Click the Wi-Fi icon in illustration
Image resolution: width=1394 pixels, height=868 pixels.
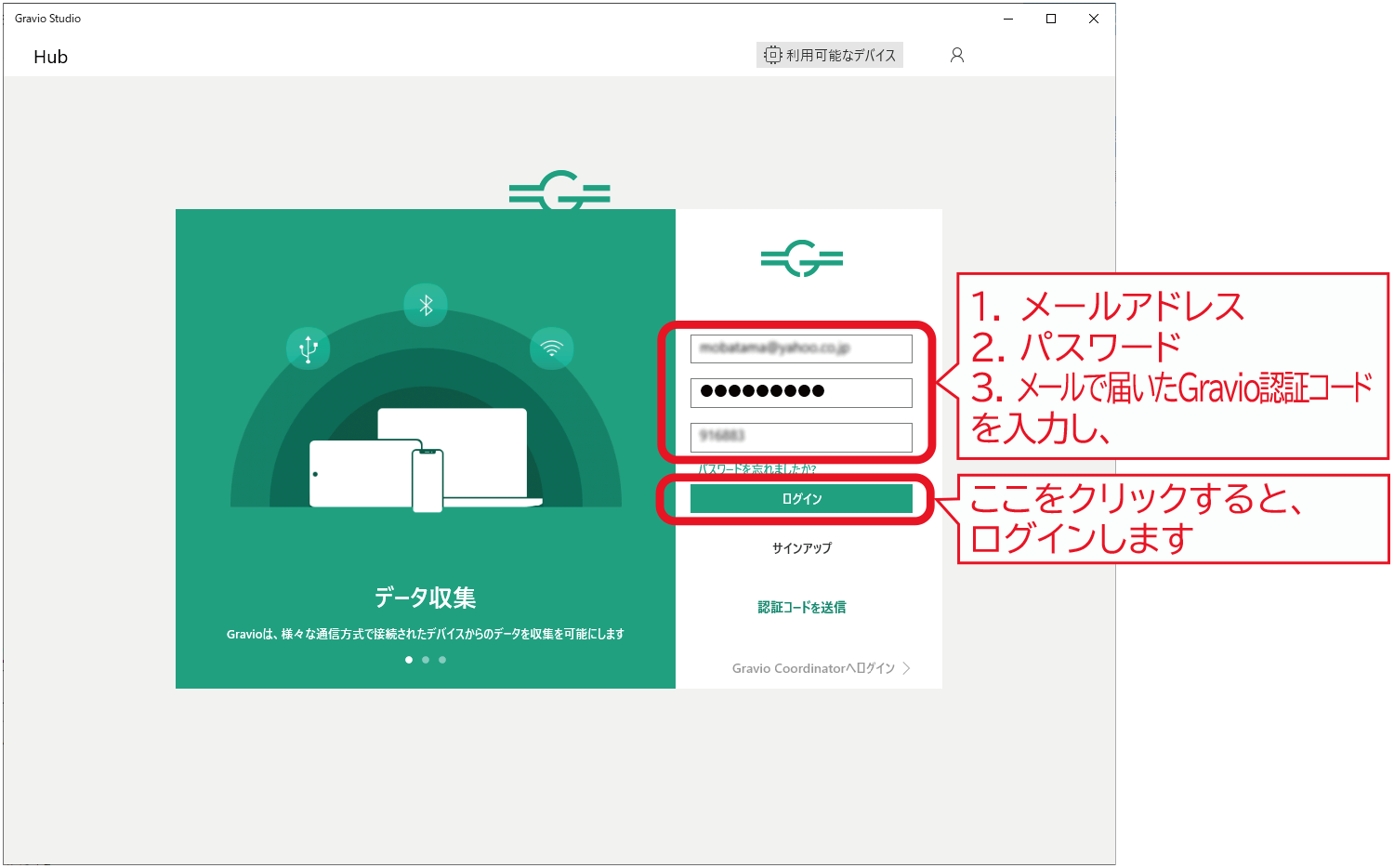tap(552, 349)
